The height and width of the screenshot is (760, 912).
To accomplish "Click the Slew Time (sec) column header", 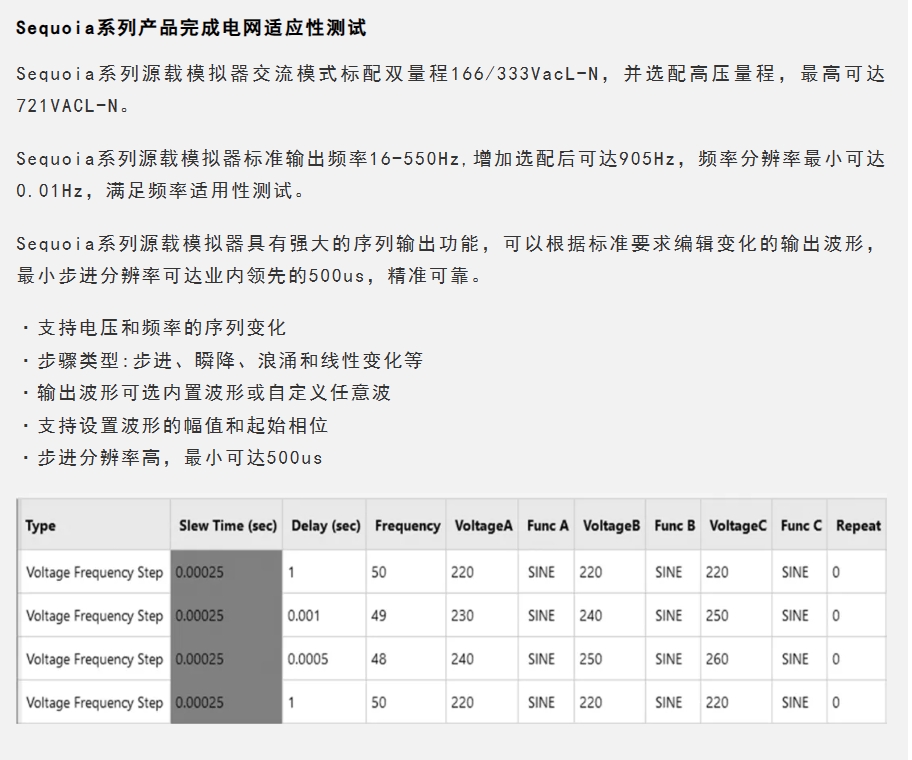I will click(227, 525).
